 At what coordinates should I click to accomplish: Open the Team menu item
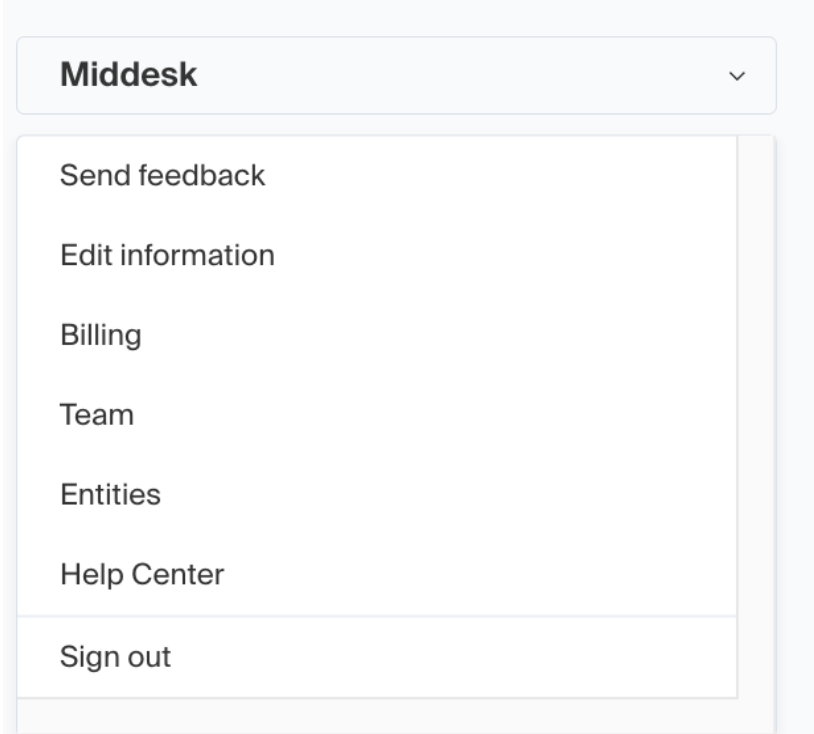(x=96, y=415)
